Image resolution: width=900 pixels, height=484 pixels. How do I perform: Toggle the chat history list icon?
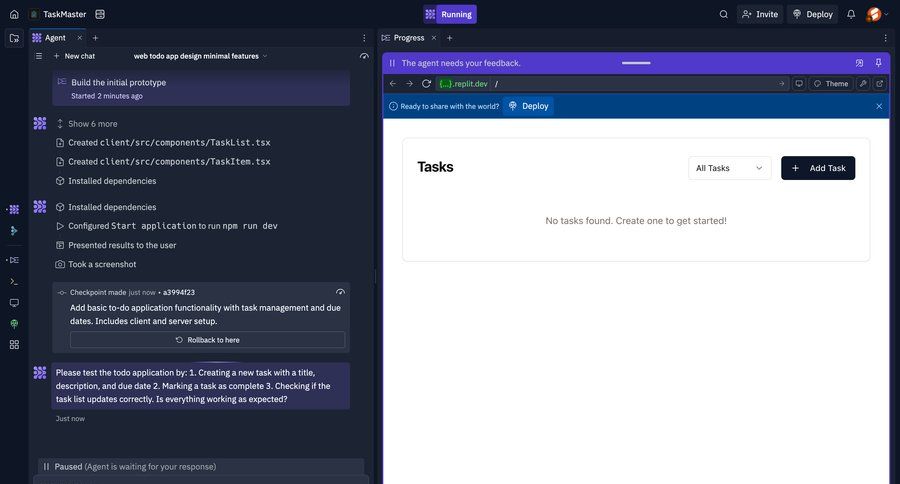(39, 56)
